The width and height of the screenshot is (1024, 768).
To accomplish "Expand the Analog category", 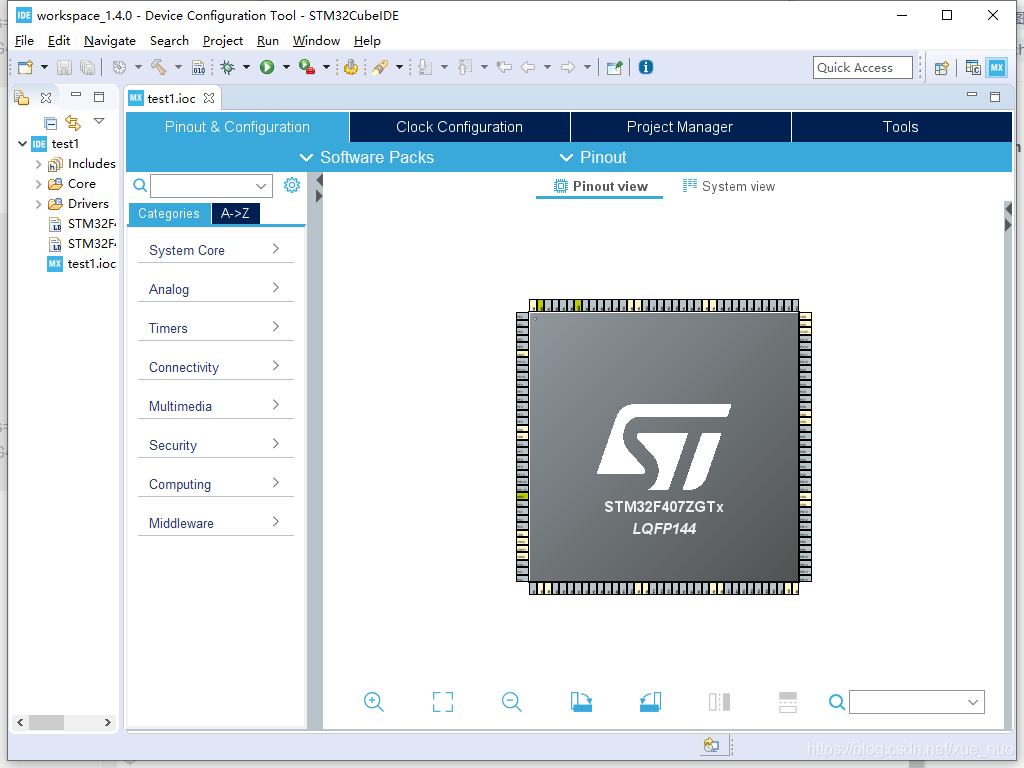I will pos(216,289).
